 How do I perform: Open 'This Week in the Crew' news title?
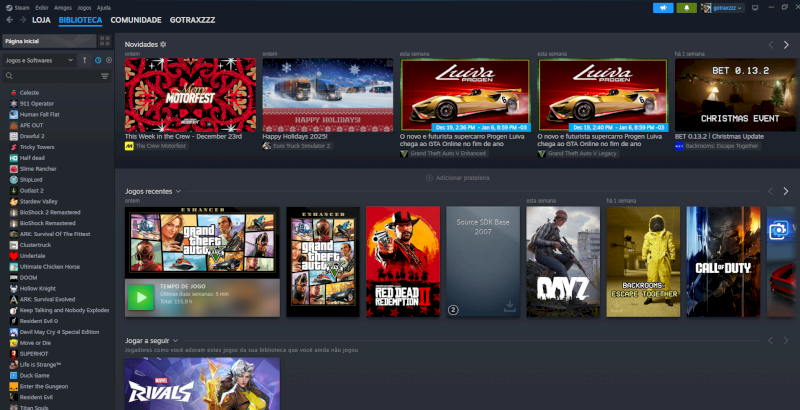click(x=183, y=137)
